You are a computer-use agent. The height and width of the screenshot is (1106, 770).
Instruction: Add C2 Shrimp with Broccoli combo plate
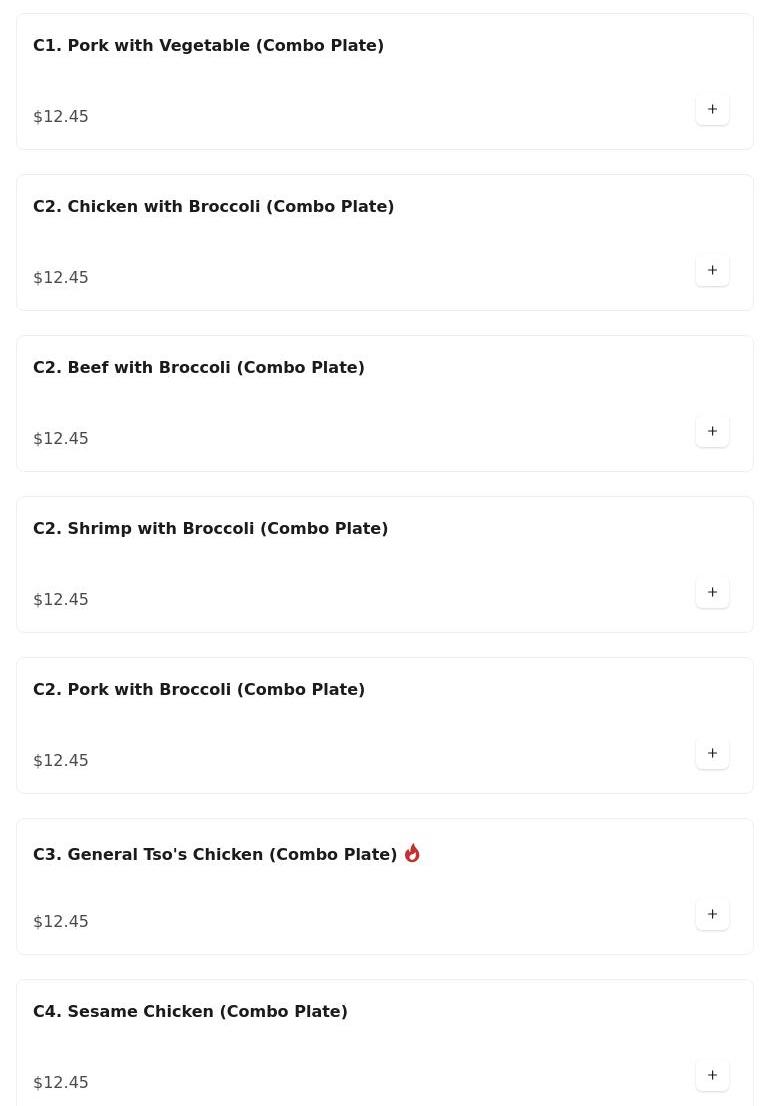pyautogui.click(x=712, y=592)
